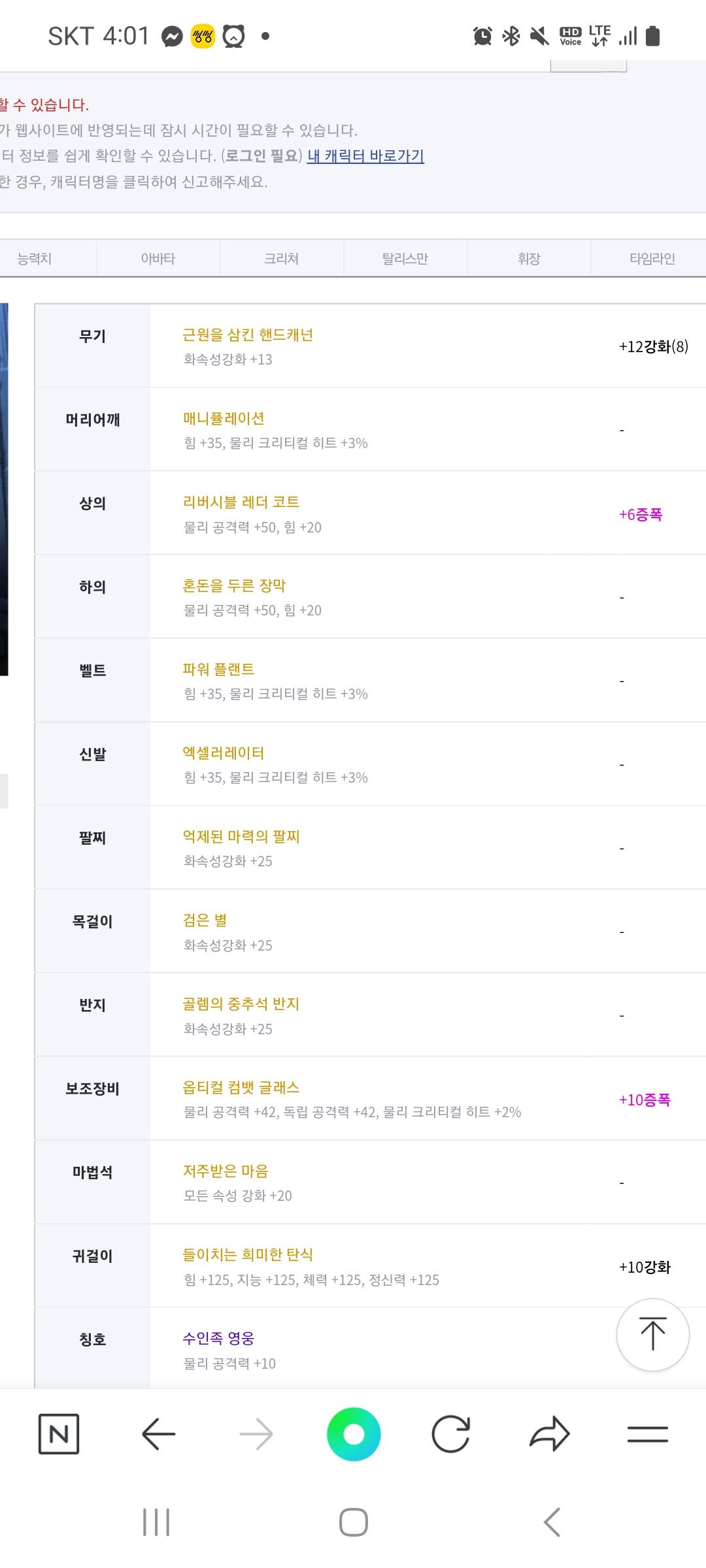This screenshot has width=706, height=1568.
Task: Tap the Naver home N icon
Action: pyautogui.click(x=59, y=1434)
